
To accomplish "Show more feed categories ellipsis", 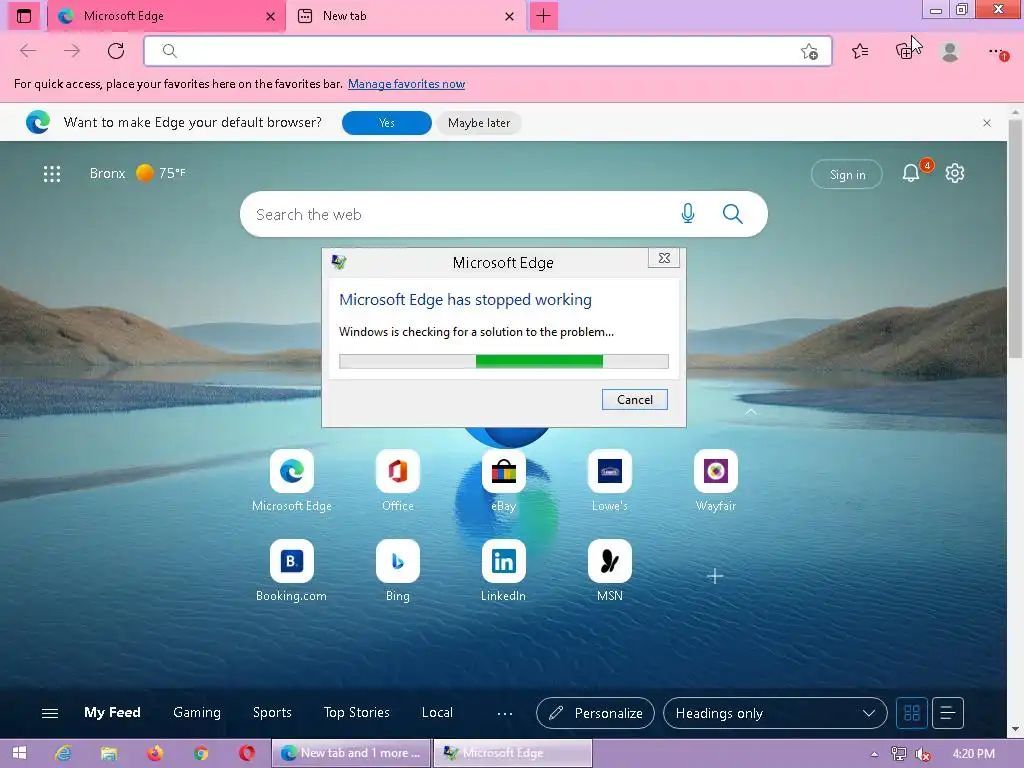I will 505,714.
